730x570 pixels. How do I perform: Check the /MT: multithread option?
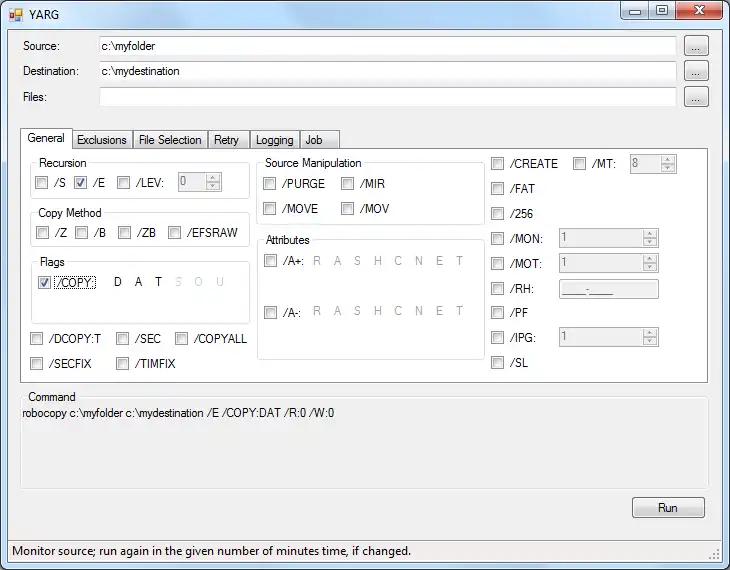pos(580,163)
